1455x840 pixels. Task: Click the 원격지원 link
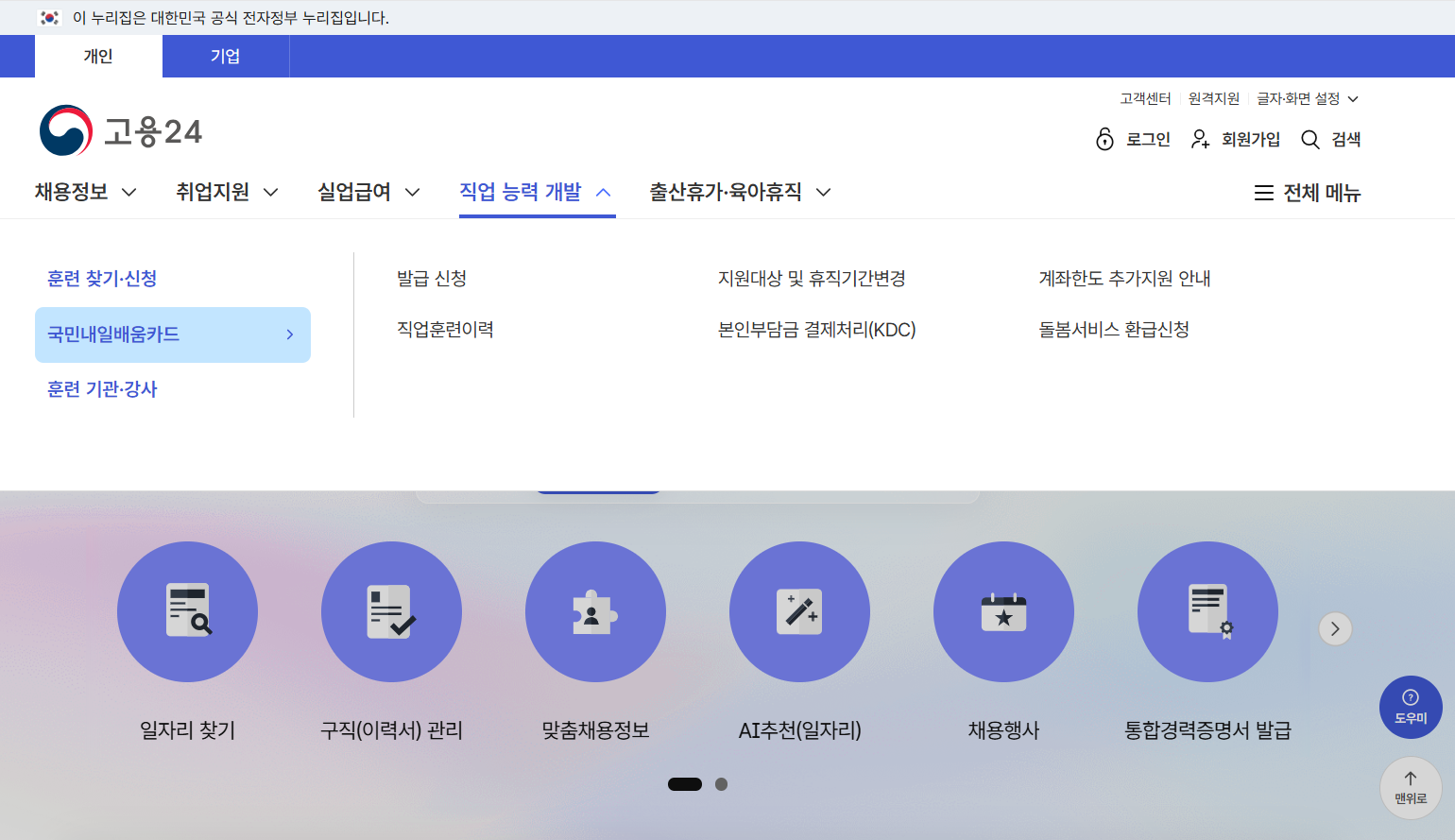coord(1214,98)
